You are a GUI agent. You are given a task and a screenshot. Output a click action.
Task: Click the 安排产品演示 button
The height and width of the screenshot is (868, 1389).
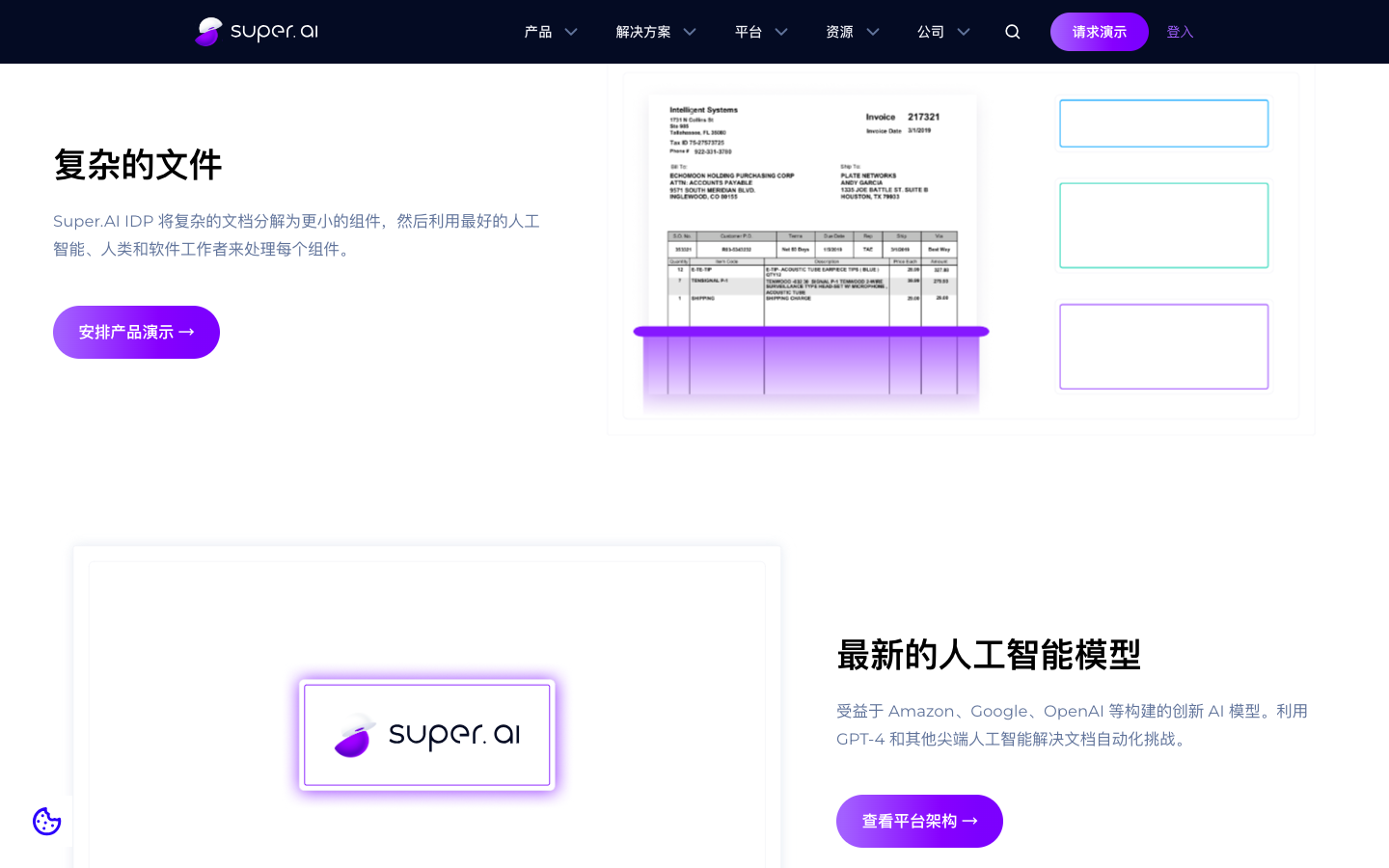136,332
